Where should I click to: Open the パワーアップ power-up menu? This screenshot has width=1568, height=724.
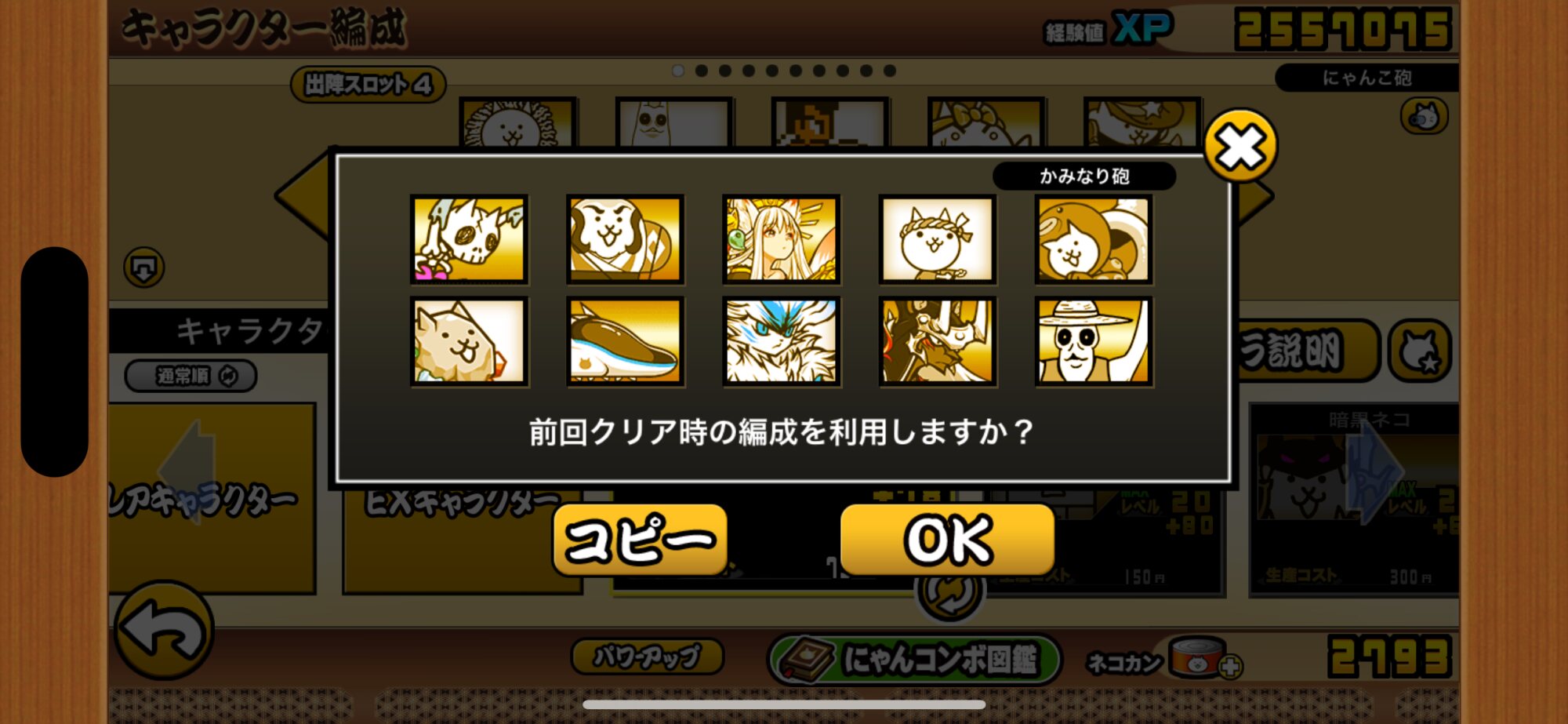[x=648, y=657]
